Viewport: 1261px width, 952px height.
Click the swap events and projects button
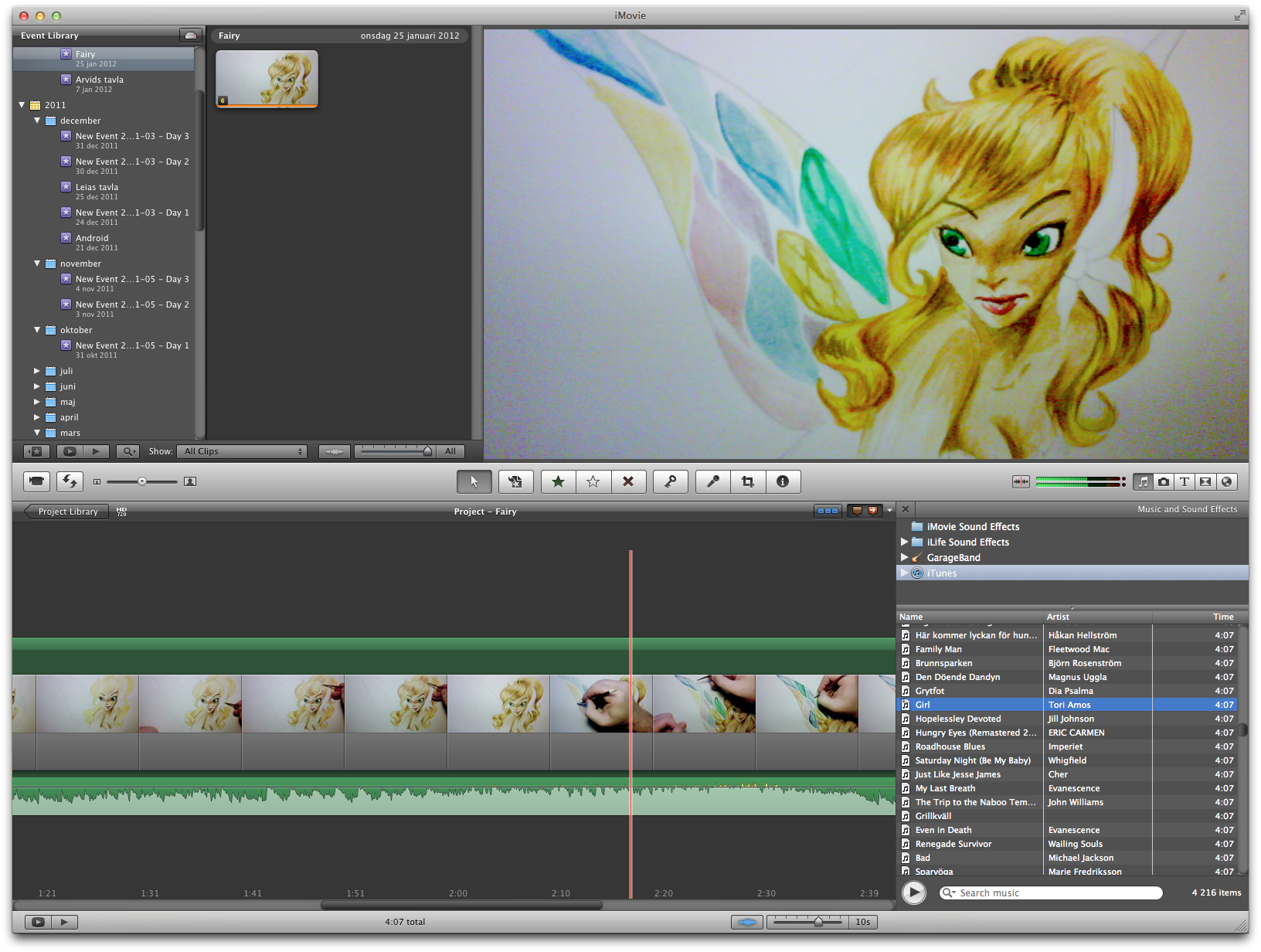70,481
